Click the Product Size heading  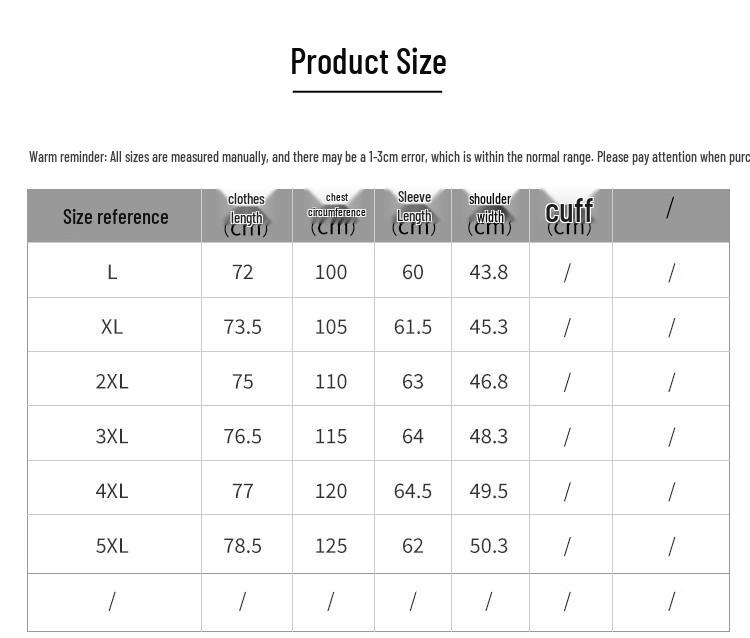tap(368, 62)
